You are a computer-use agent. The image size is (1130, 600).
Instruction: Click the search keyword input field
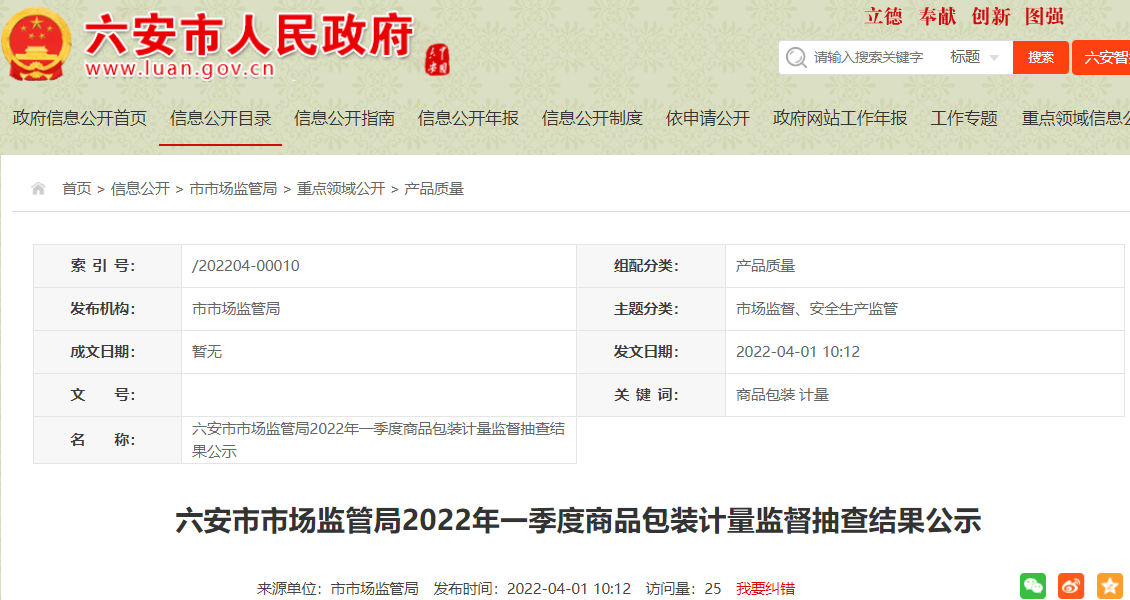pos(870,58)
